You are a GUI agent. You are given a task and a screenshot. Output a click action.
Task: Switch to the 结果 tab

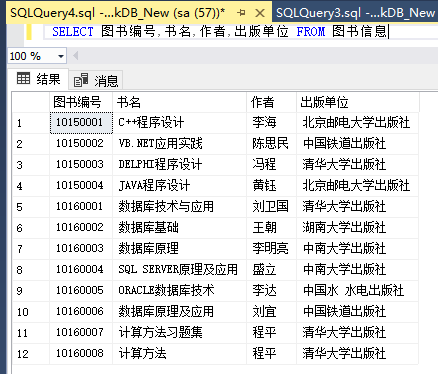38,79
